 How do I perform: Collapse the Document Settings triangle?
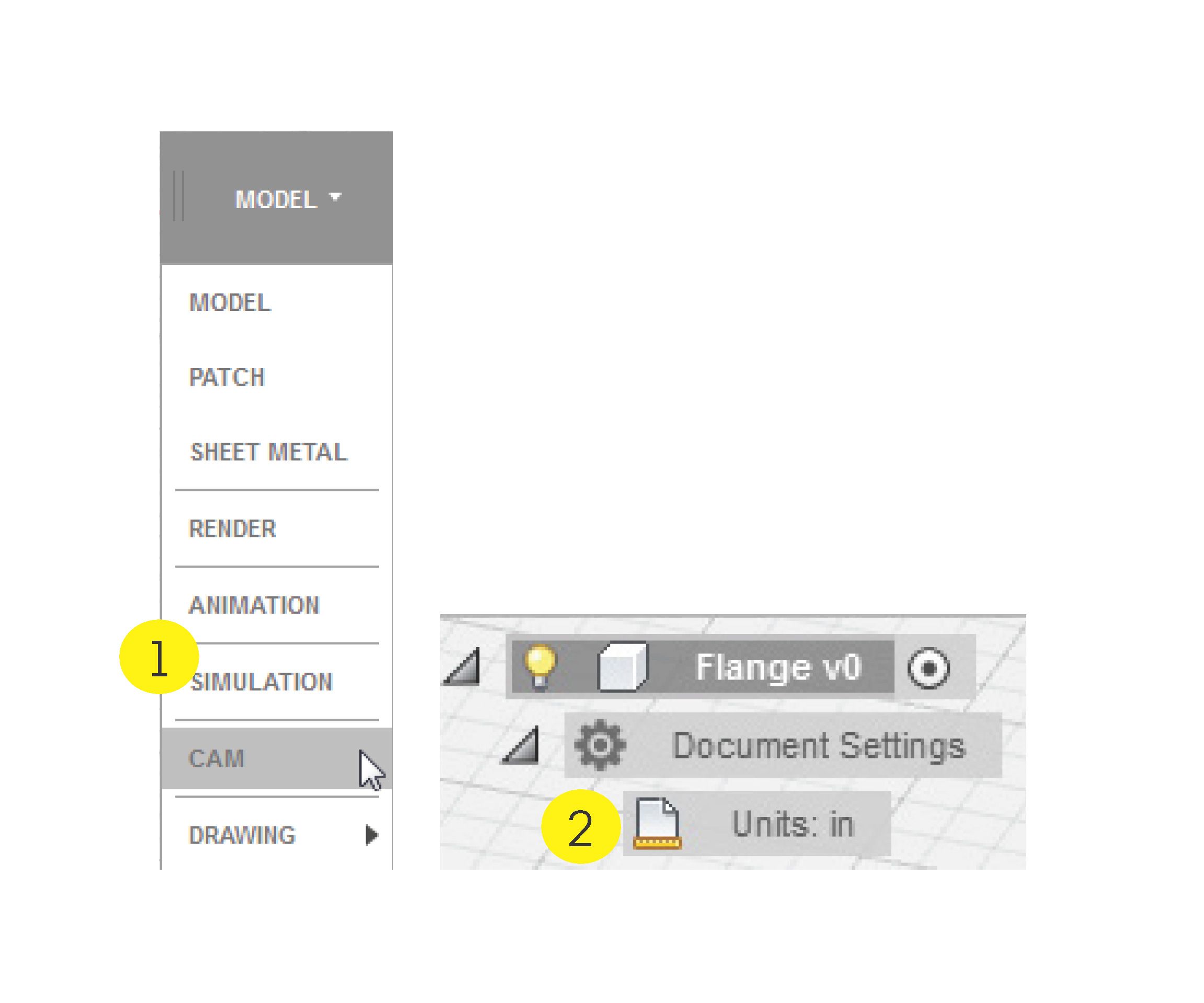(522, 745)
